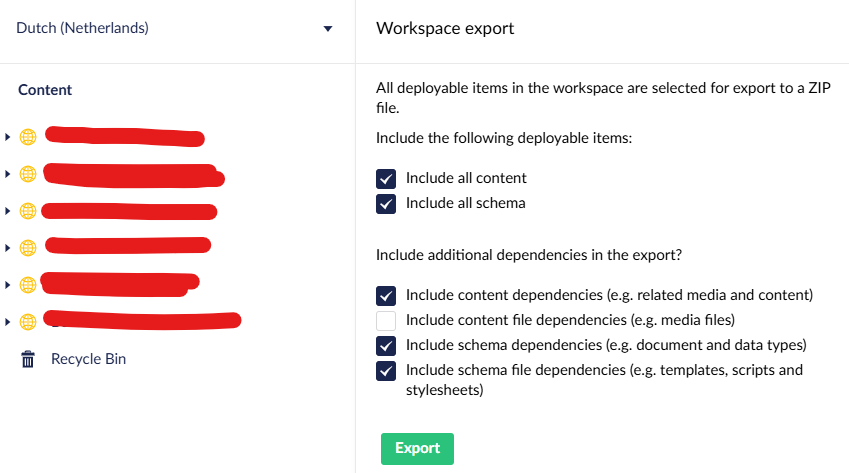Disable Include content dependencies checkbox
The image size is (849, 473).
pos(386,296)
